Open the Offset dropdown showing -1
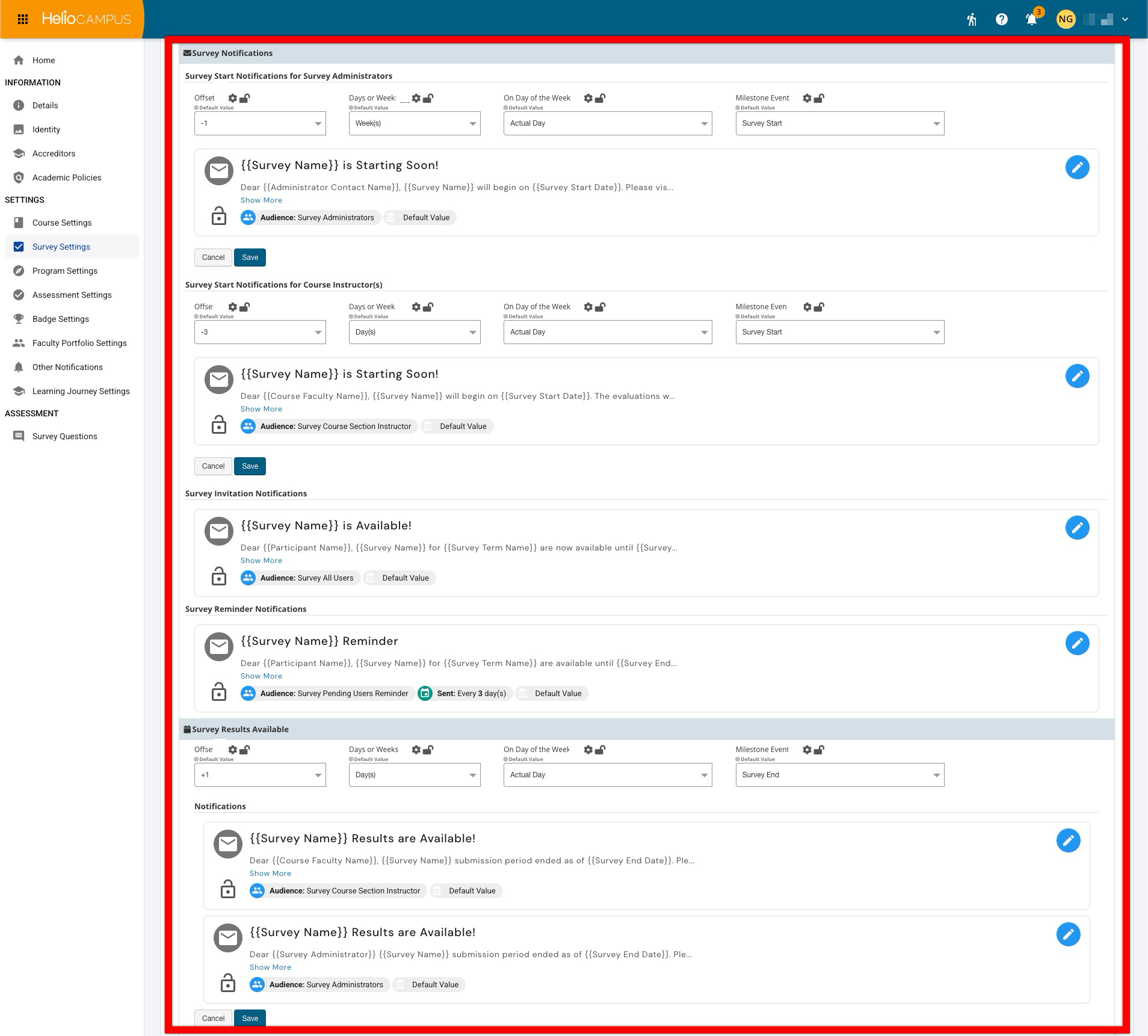Screen dimensions: 1148x1036 (x=260, y=123)
